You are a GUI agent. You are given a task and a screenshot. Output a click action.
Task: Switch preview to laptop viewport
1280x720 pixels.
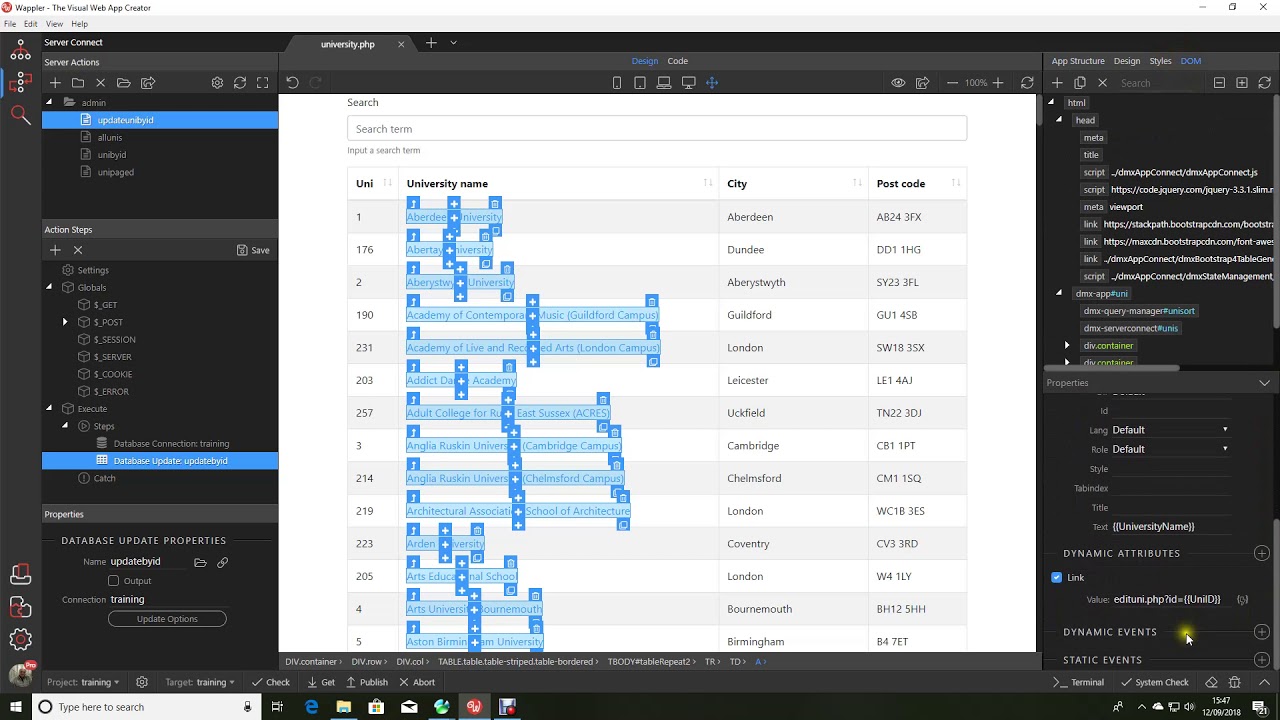(664, 83)
